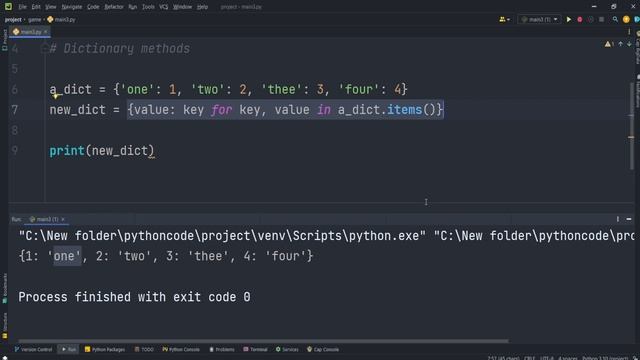The image size is (640, 360).
Task: Toggle tool window bars icon bottom-left corner
Action: click(x=5, y=358)
